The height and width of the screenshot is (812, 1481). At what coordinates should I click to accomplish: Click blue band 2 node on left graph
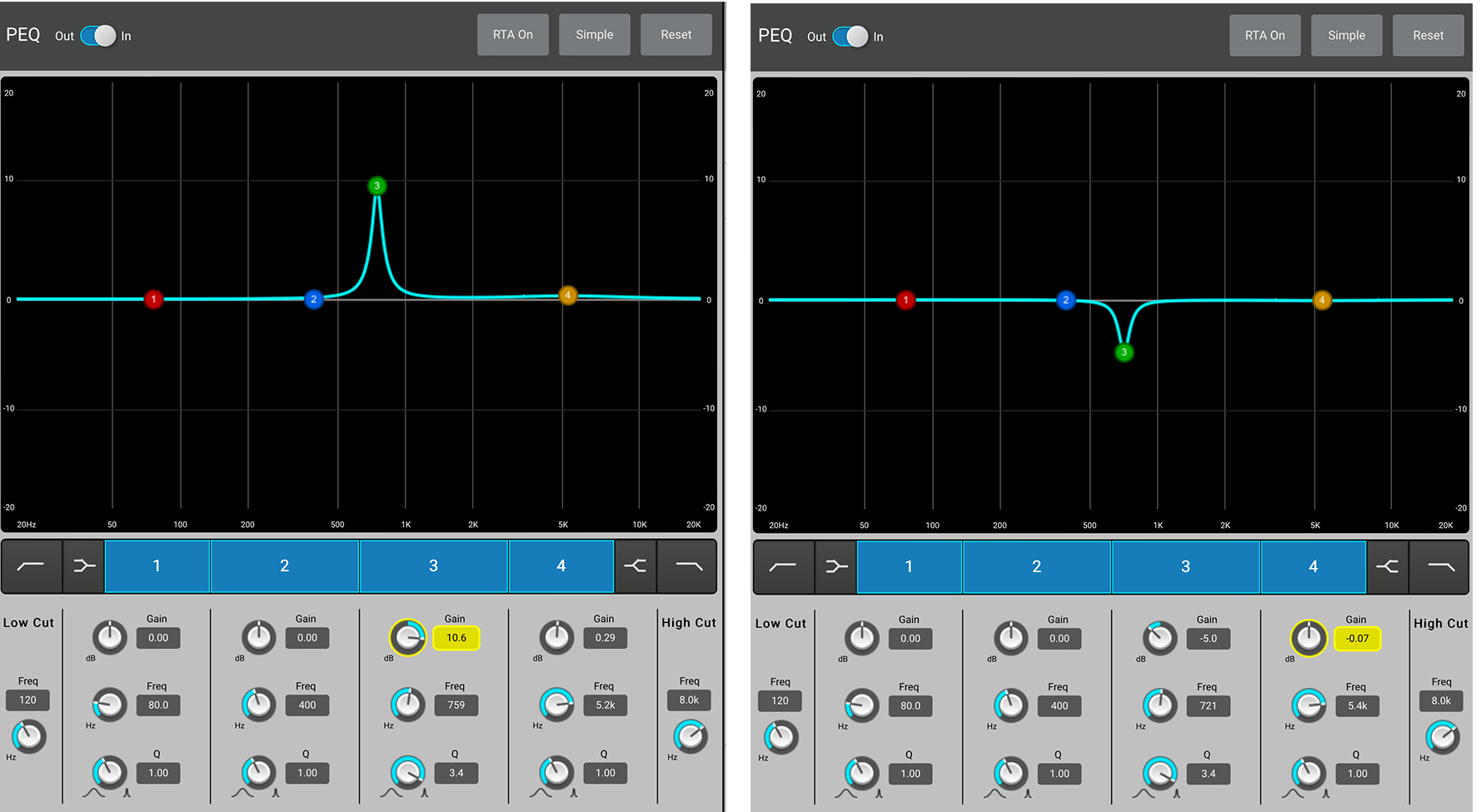[314, 299]
